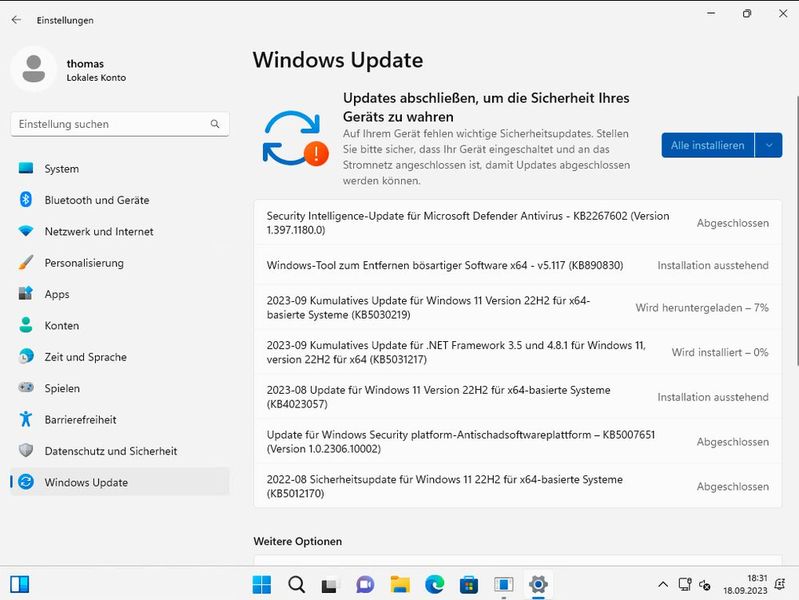The image size is (799, 600).
Task: Go to Spielen settings
Action: 120,388
